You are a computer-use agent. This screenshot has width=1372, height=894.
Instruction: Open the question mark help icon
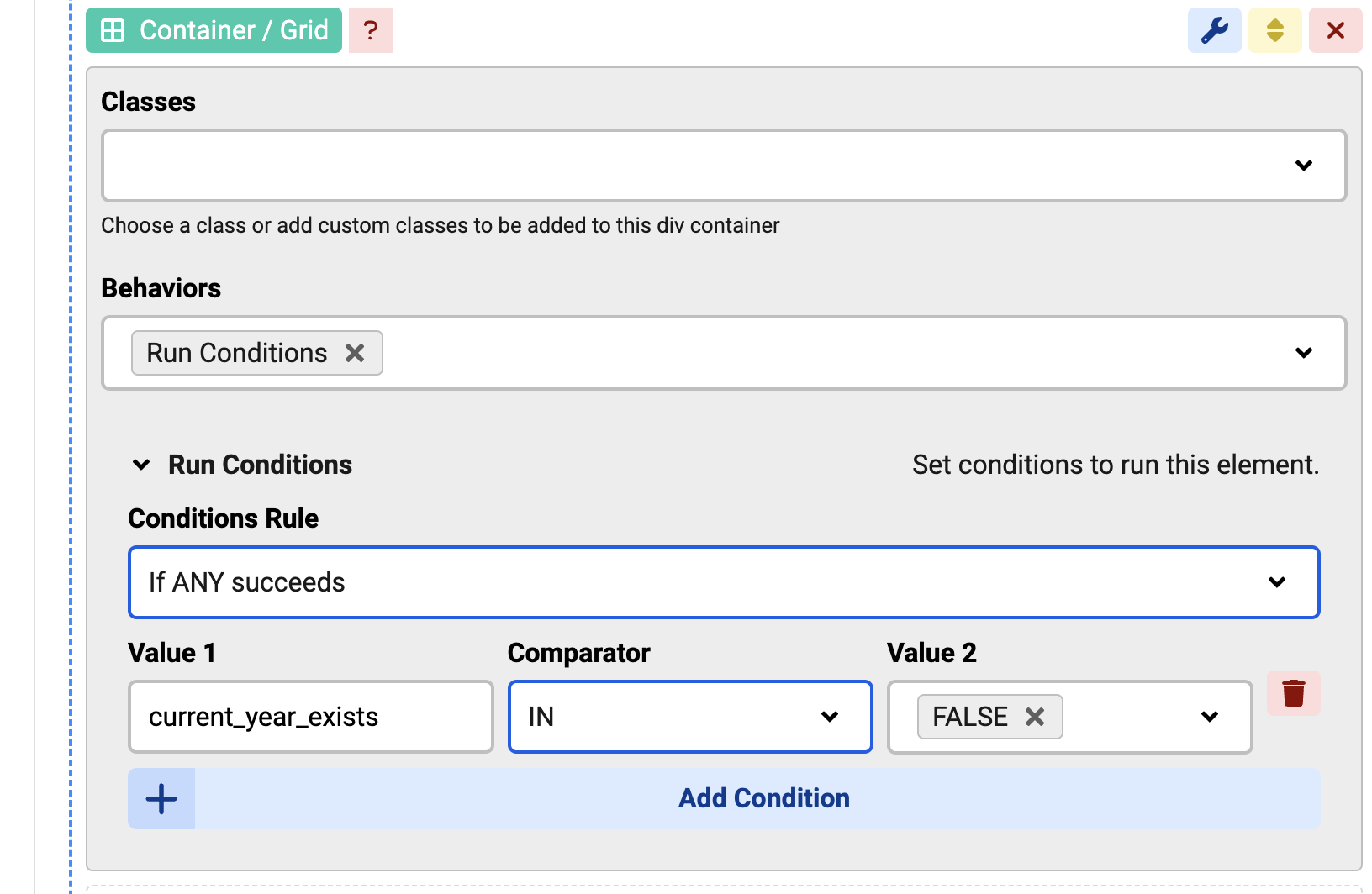370,30
